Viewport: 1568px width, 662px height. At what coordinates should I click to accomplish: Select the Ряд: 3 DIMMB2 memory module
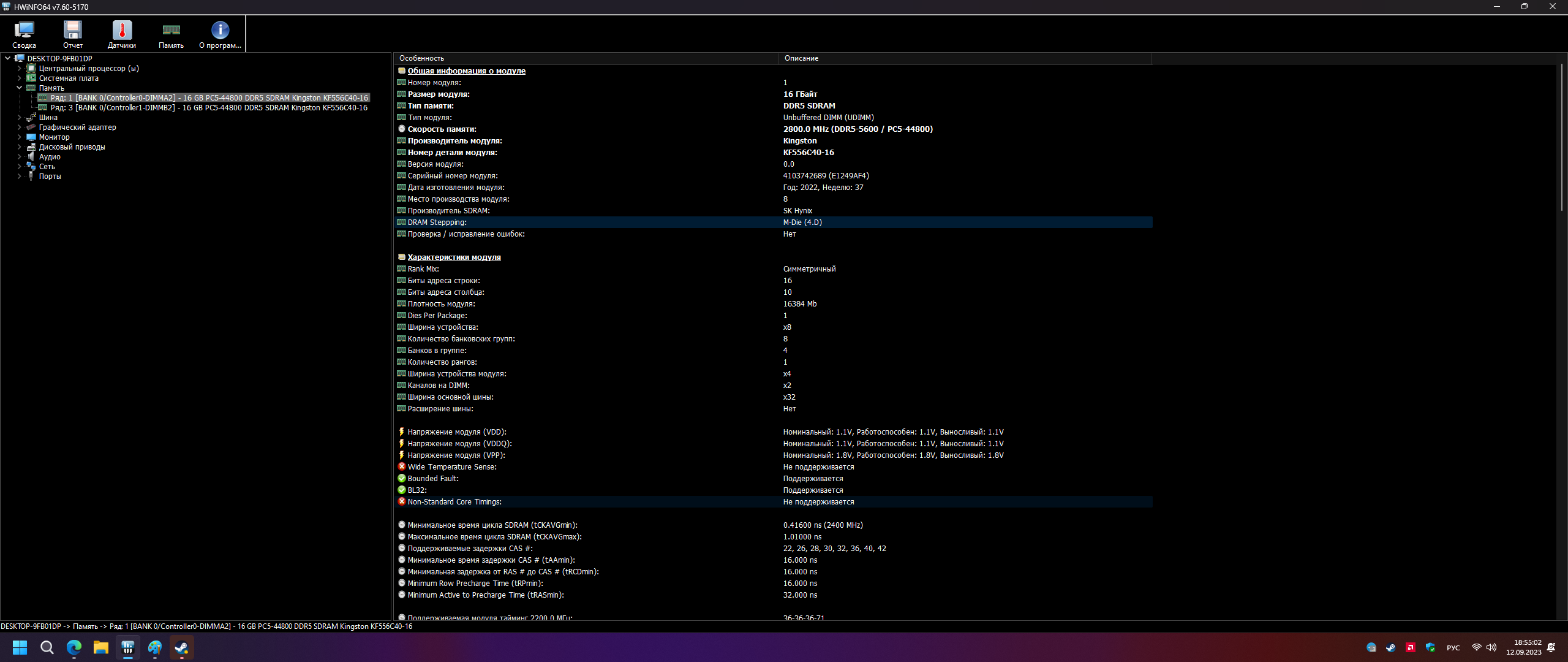point(208,108)
